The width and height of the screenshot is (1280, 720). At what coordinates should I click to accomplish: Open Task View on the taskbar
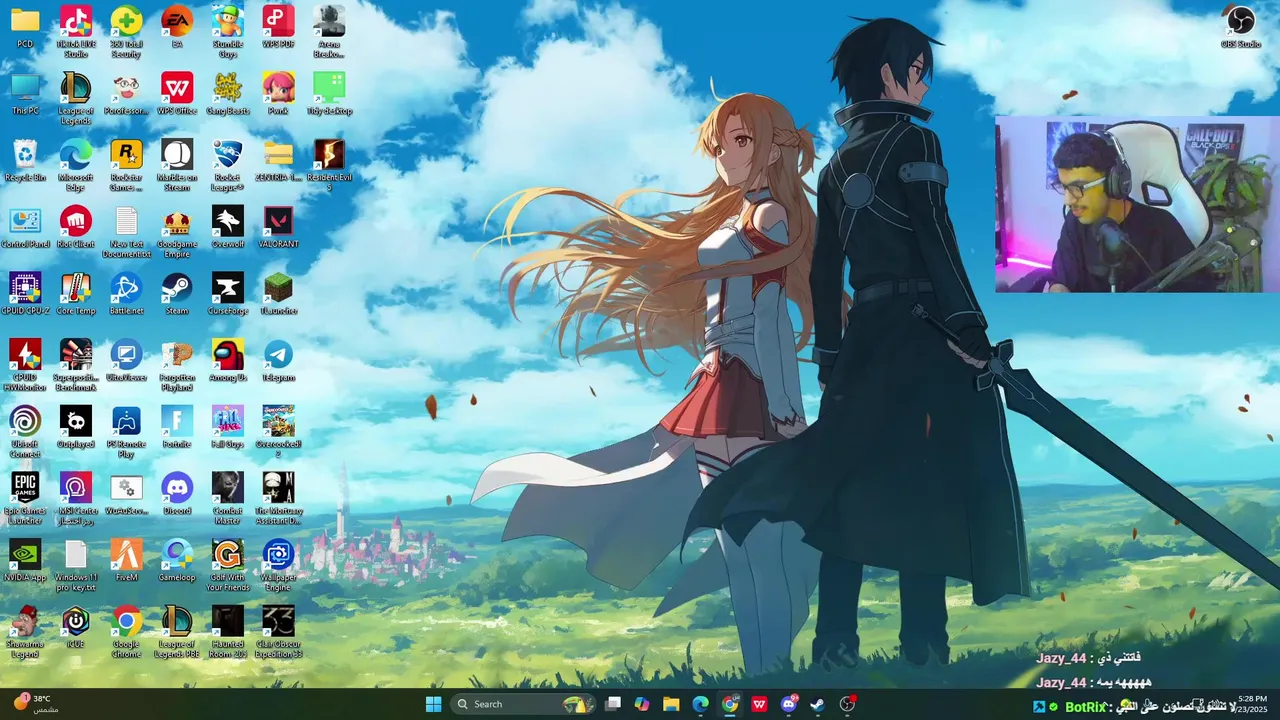pyautogui.click(x=613, y=704)
